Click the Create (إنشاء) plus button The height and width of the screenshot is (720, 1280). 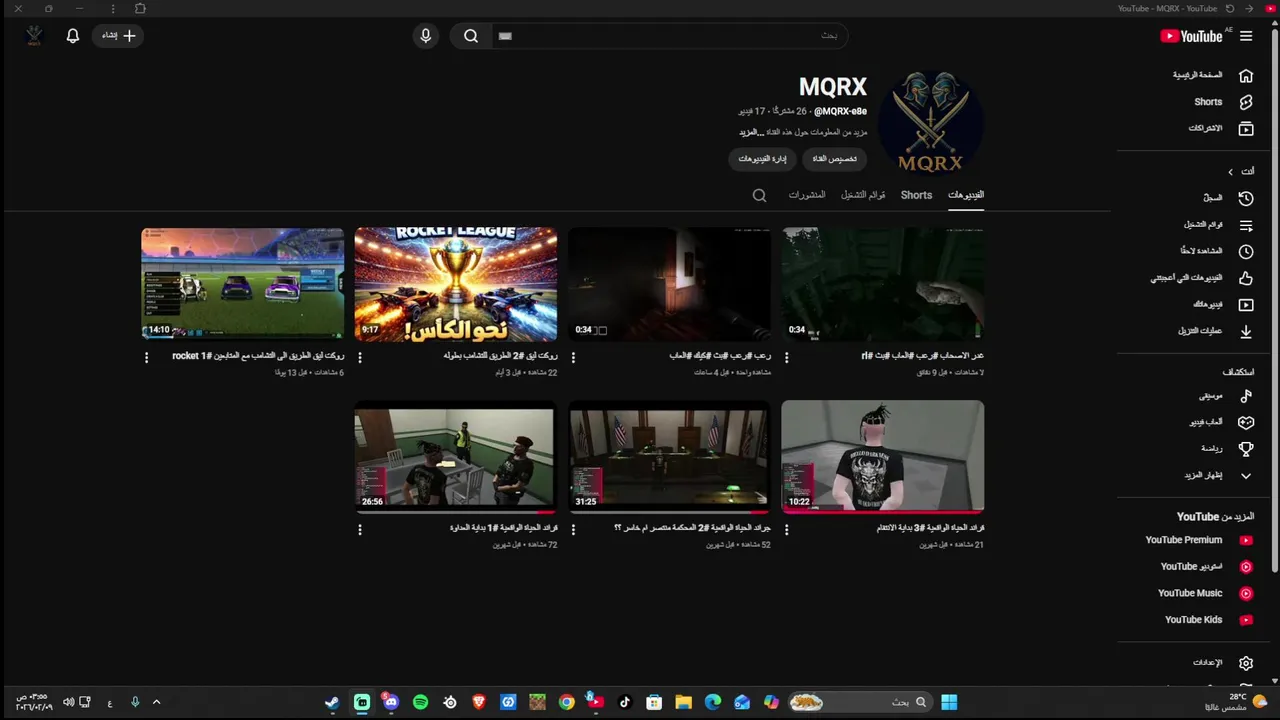coord(119,36)
